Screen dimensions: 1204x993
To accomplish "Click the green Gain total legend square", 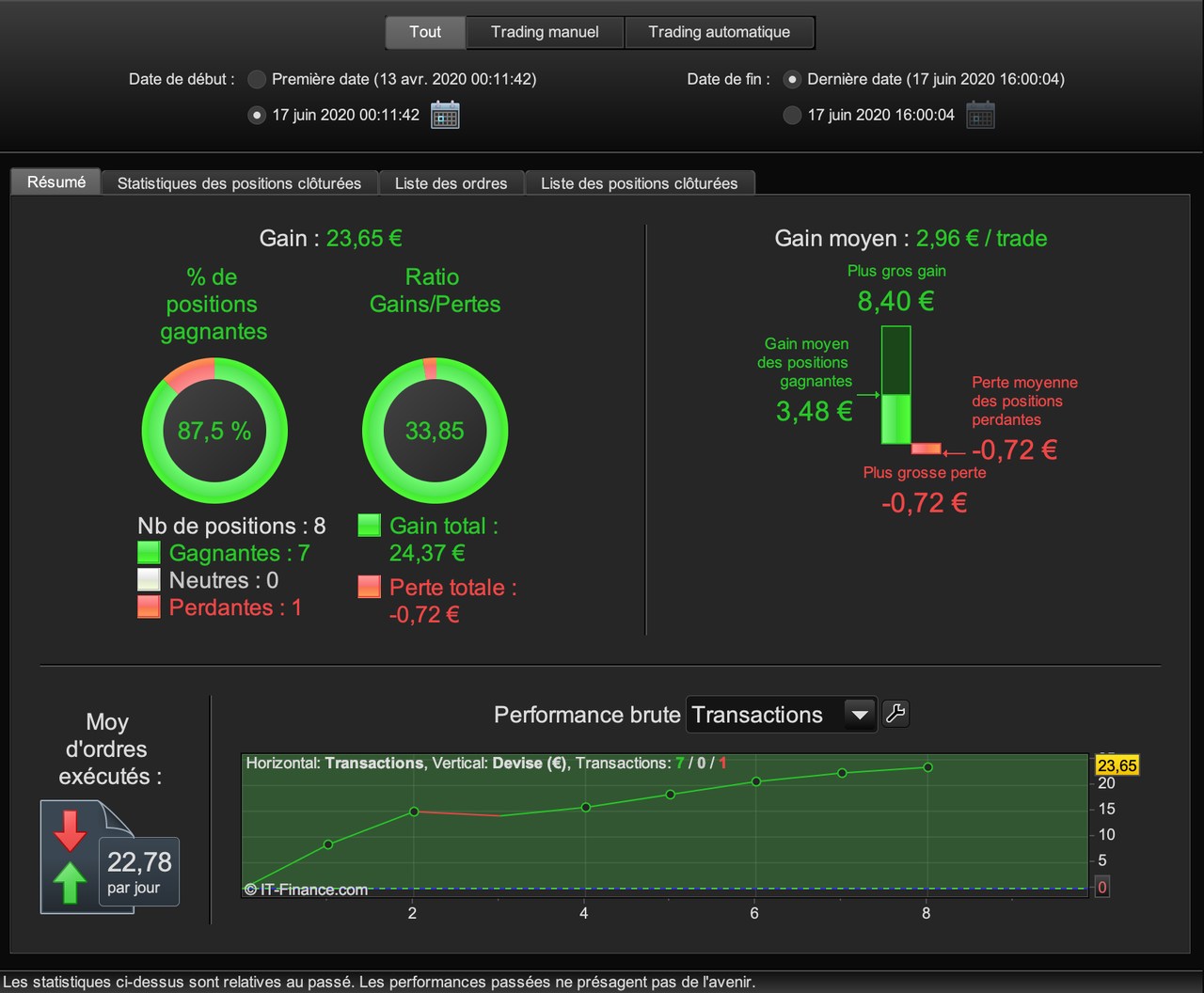I will point(370,525).
